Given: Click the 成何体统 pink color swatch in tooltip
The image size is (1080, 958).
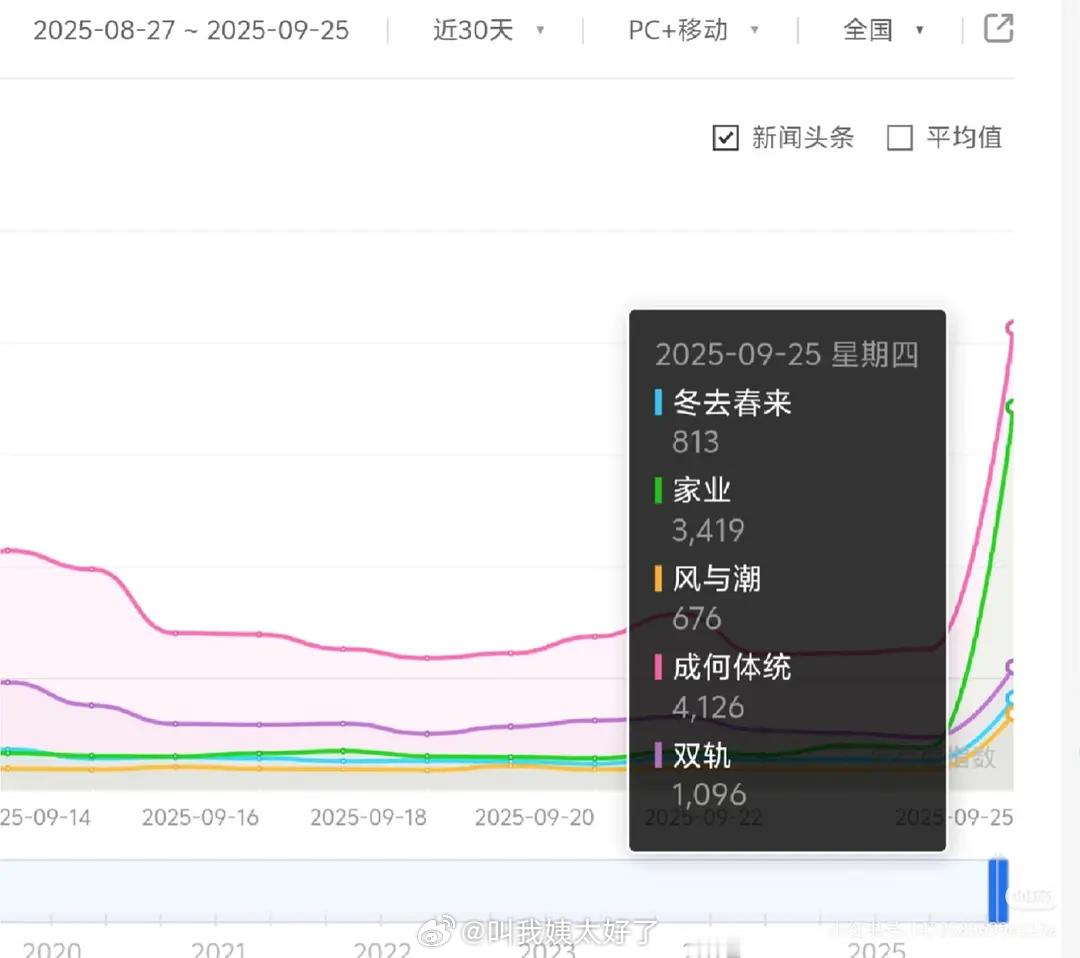Looking at the screenshot, I should [x=658, y=667].
